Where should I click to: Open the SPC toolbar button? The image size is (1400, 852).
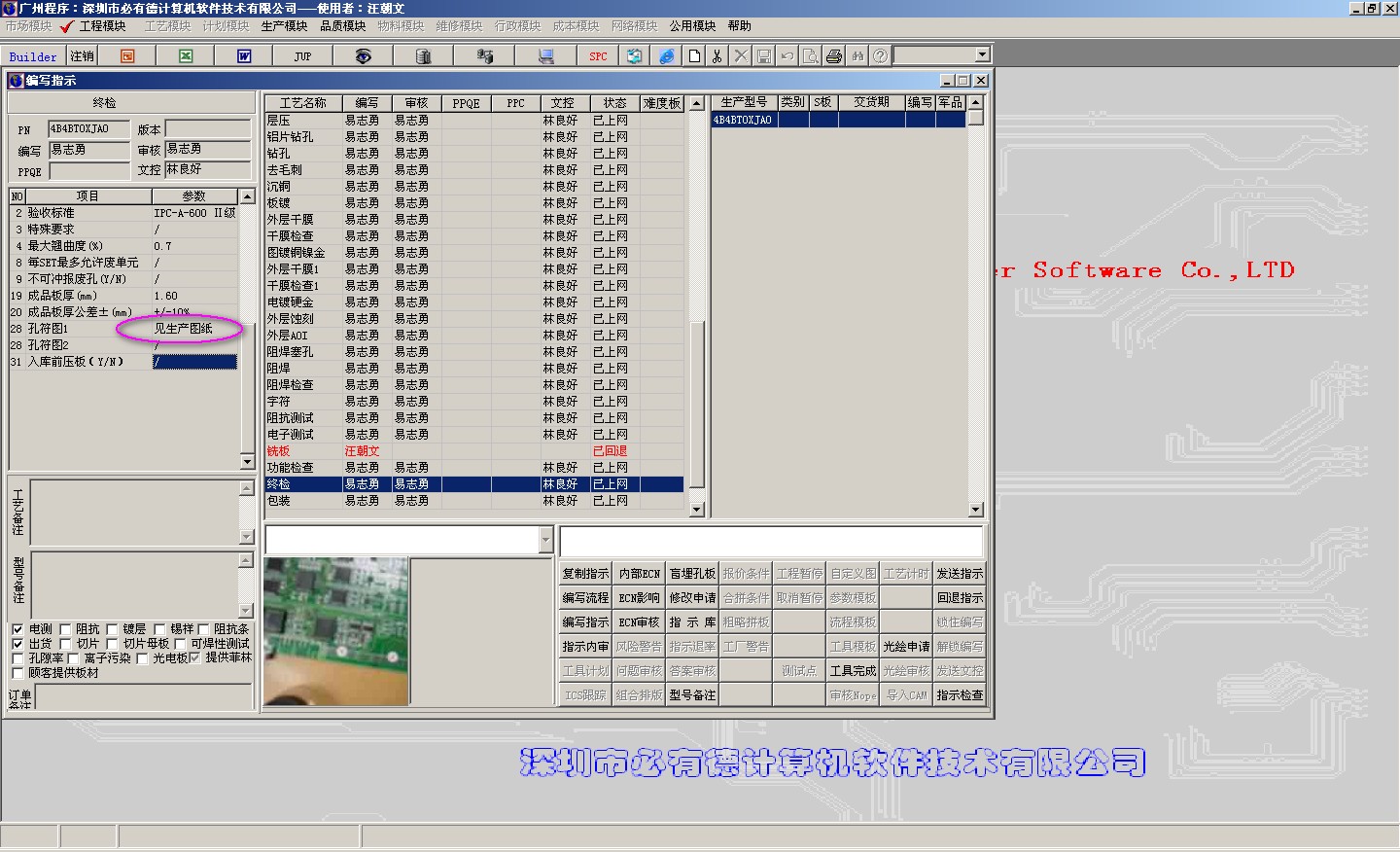(x=598, y=56)
